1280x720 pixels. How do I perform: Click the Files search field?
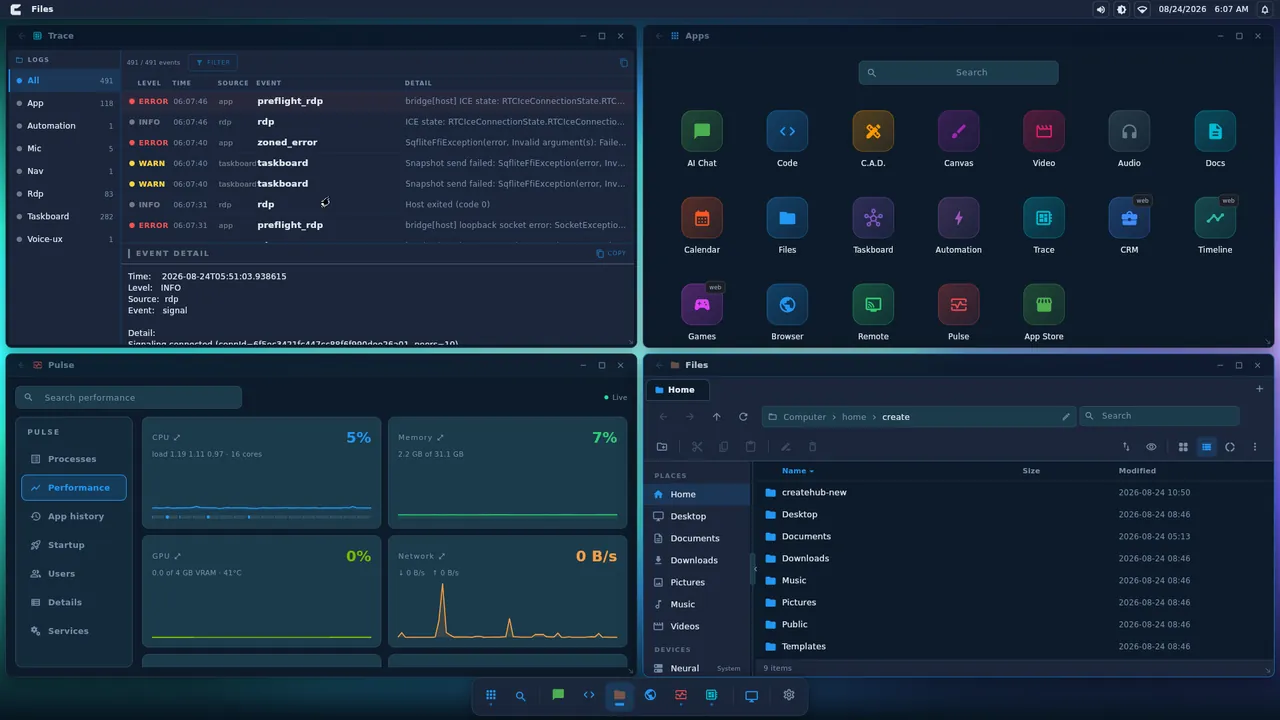(x=1159, y=416)
